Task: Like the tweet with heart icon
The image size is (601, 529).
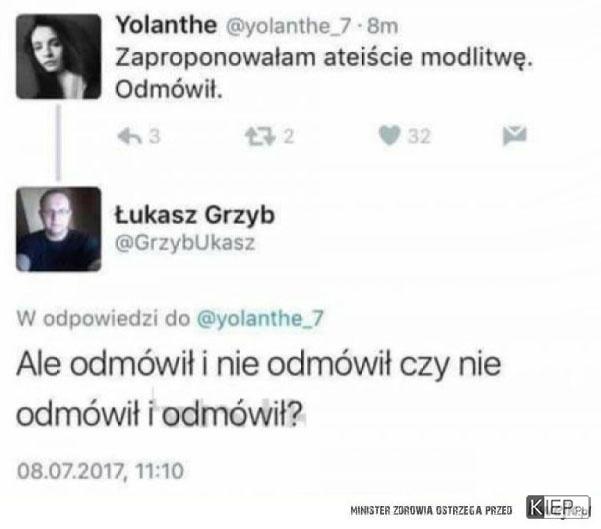Action: click(x=389, y=136)
